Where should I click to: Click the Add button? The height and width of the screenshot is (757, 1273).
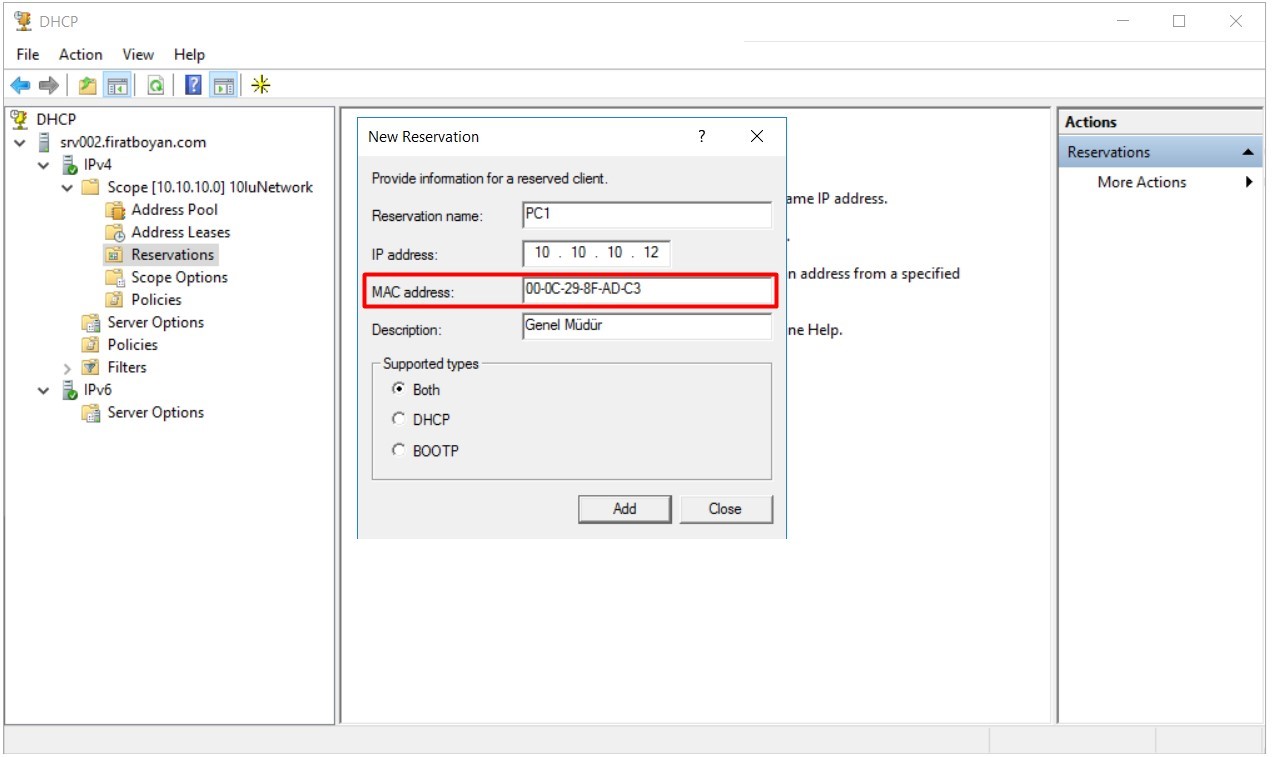tap(624, 509)
